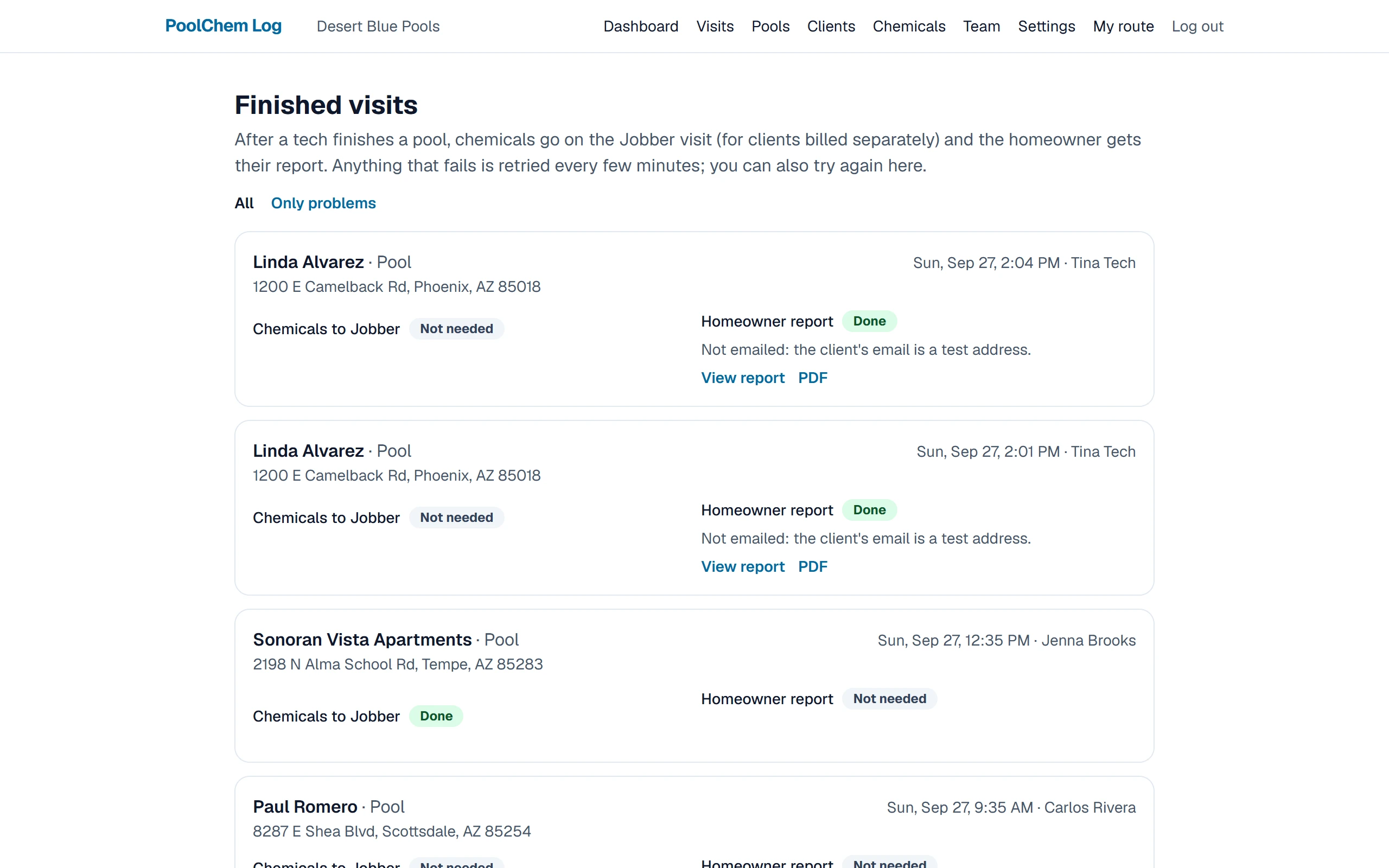Screen dimensions: 1389x868
Task: Filter to Only problems
Action: [323, 203]
